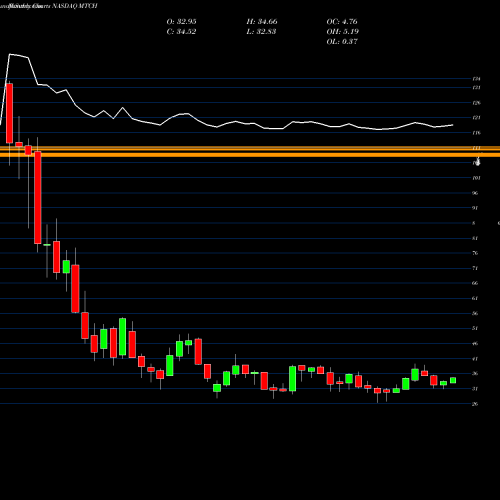Click the 36 price axis label
500x500 pixels.
pos(475,374)
